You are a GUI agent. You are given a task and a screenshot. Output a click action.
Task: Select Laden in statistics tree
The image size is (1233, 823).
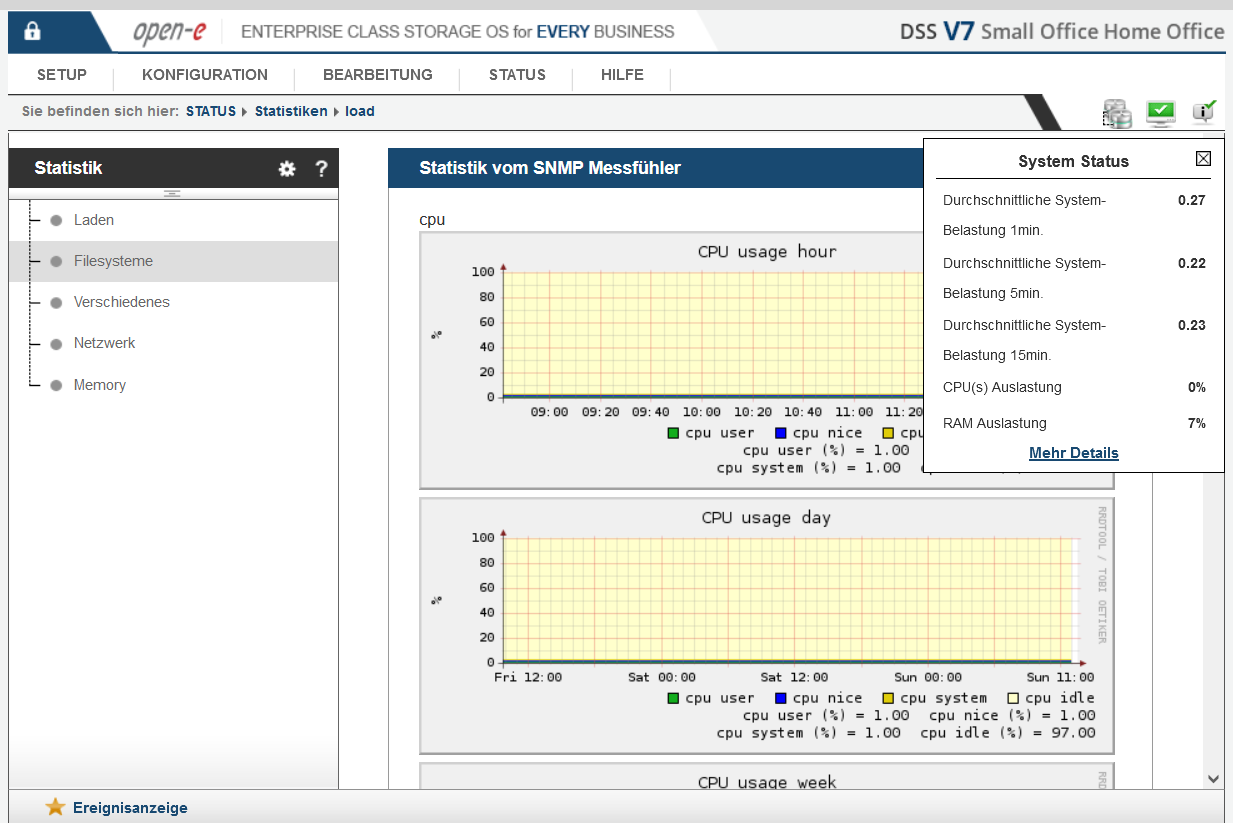click(94, 220)
